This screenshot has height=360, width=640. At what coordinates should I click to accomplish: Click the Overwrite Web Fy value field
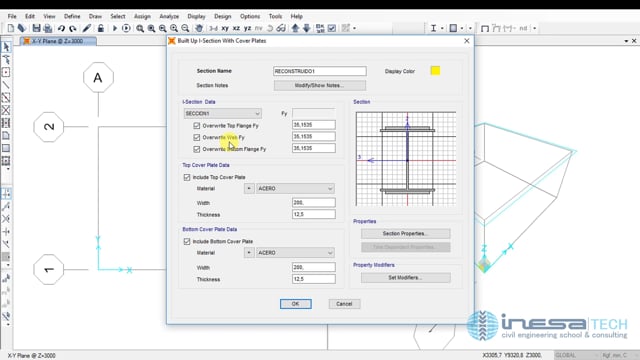click(x=313, y=137)
